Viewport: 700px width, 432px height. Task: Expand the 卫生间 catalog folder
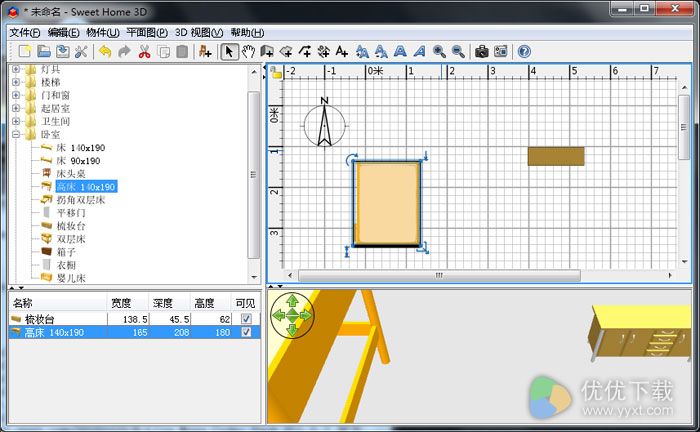(x=16, y=121)
